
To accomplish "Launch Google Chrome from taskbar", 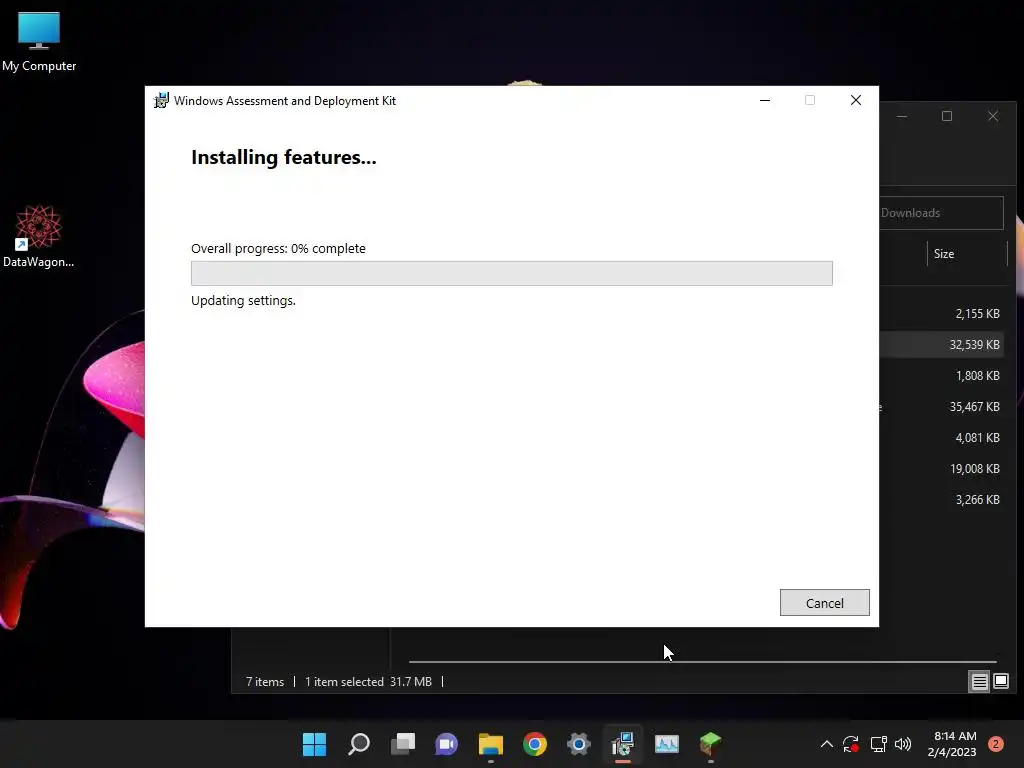I will point(535,744).
